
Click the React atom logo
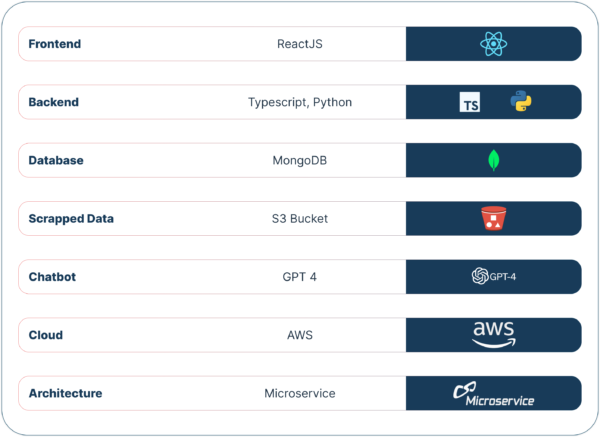click(x=493, y=44)
